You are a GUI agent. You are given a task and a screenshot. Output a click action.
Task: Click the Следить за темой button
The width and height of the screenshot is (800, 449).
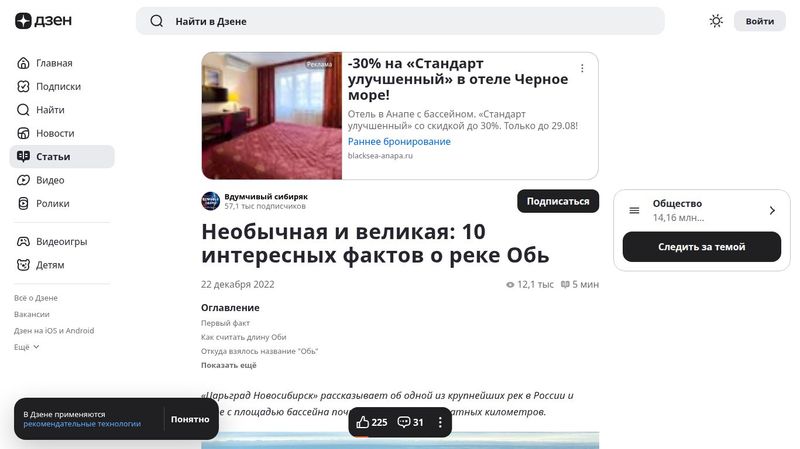702,247
